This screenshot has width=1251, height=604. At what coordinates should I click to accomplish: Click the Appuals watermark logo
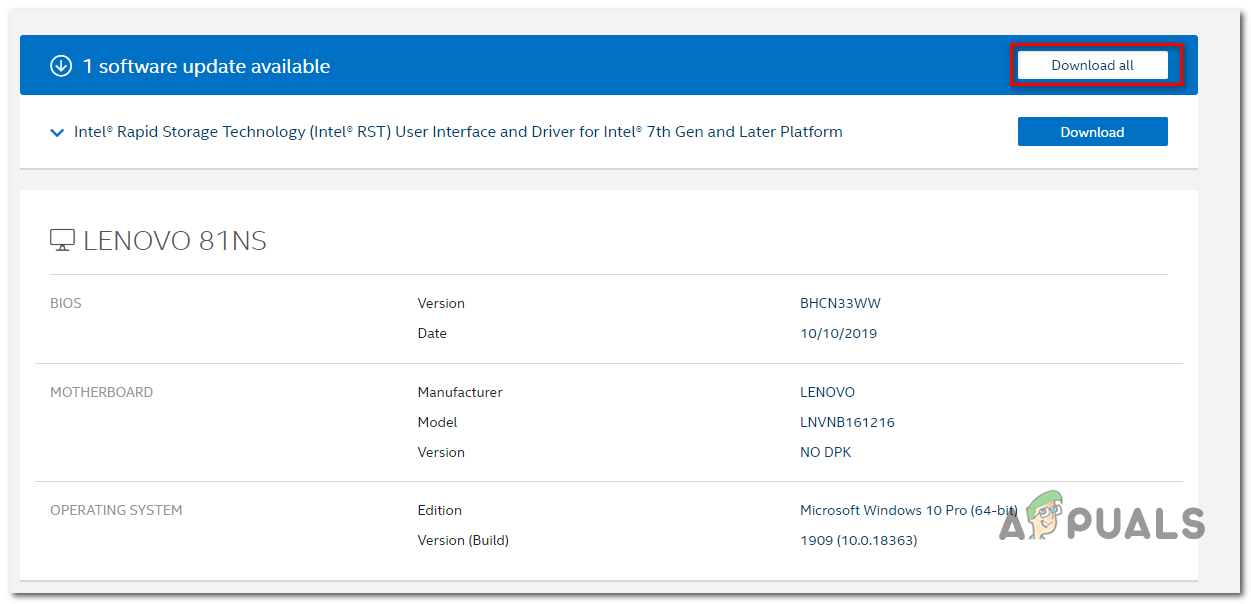pos(1102,521)
